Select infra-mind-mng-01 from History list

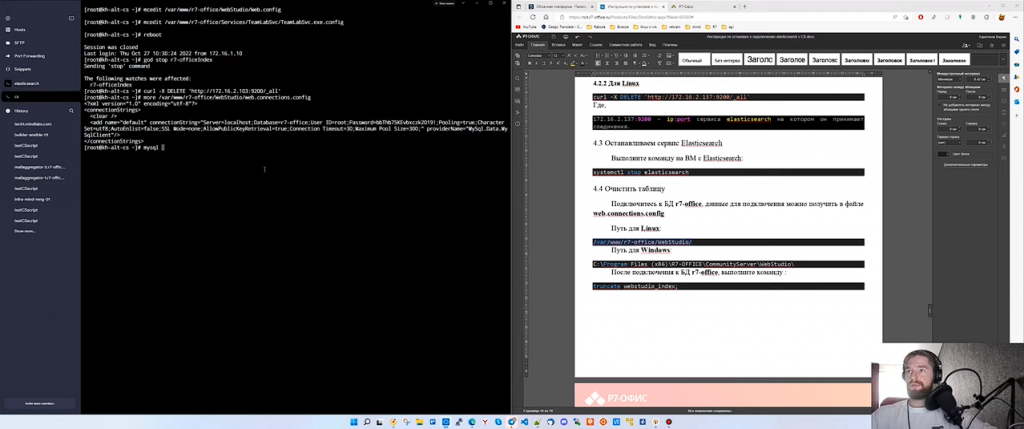point(32,199)
